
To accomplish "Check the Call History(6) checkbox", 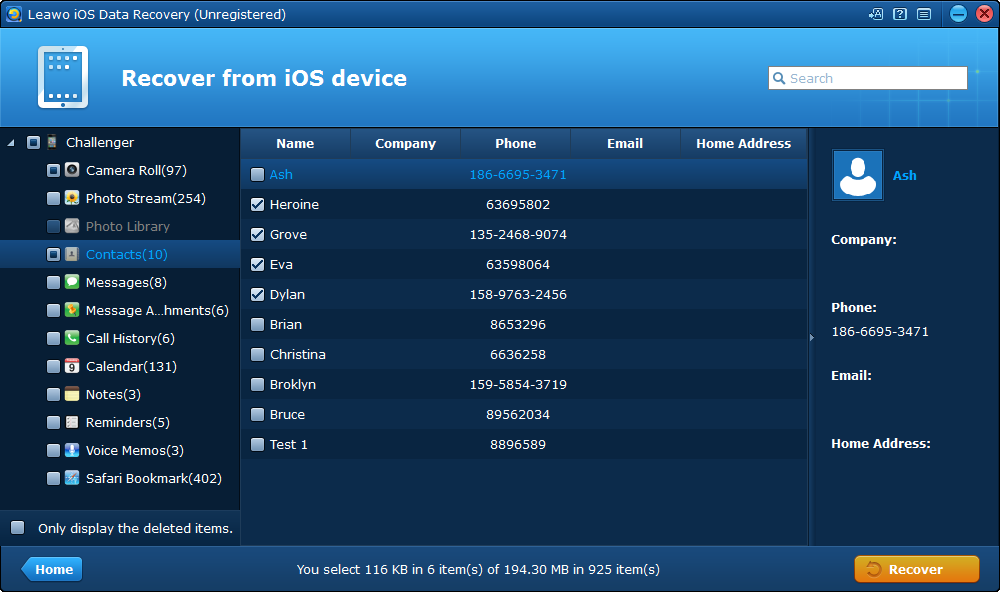I will (x=54, y=338).
